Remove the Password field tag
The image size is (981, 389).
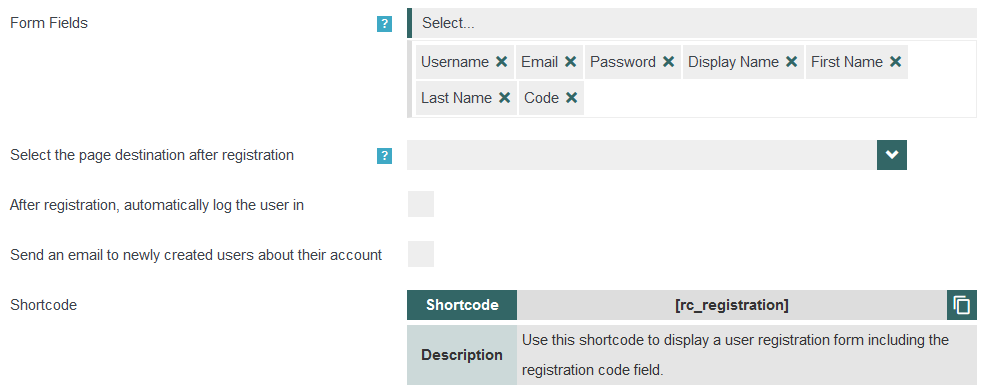pyautogui.click(x=668, y=62)
